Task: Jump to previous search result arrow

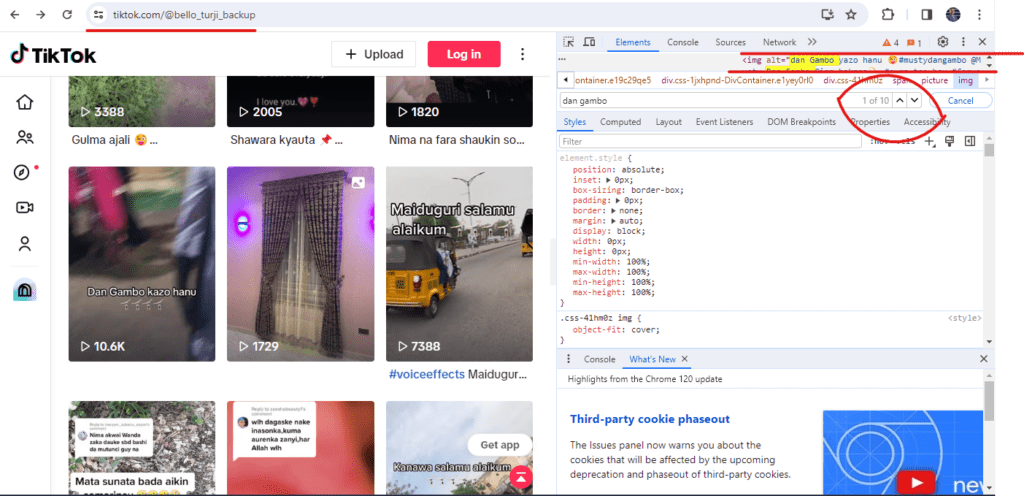Action: click(899, 101)
